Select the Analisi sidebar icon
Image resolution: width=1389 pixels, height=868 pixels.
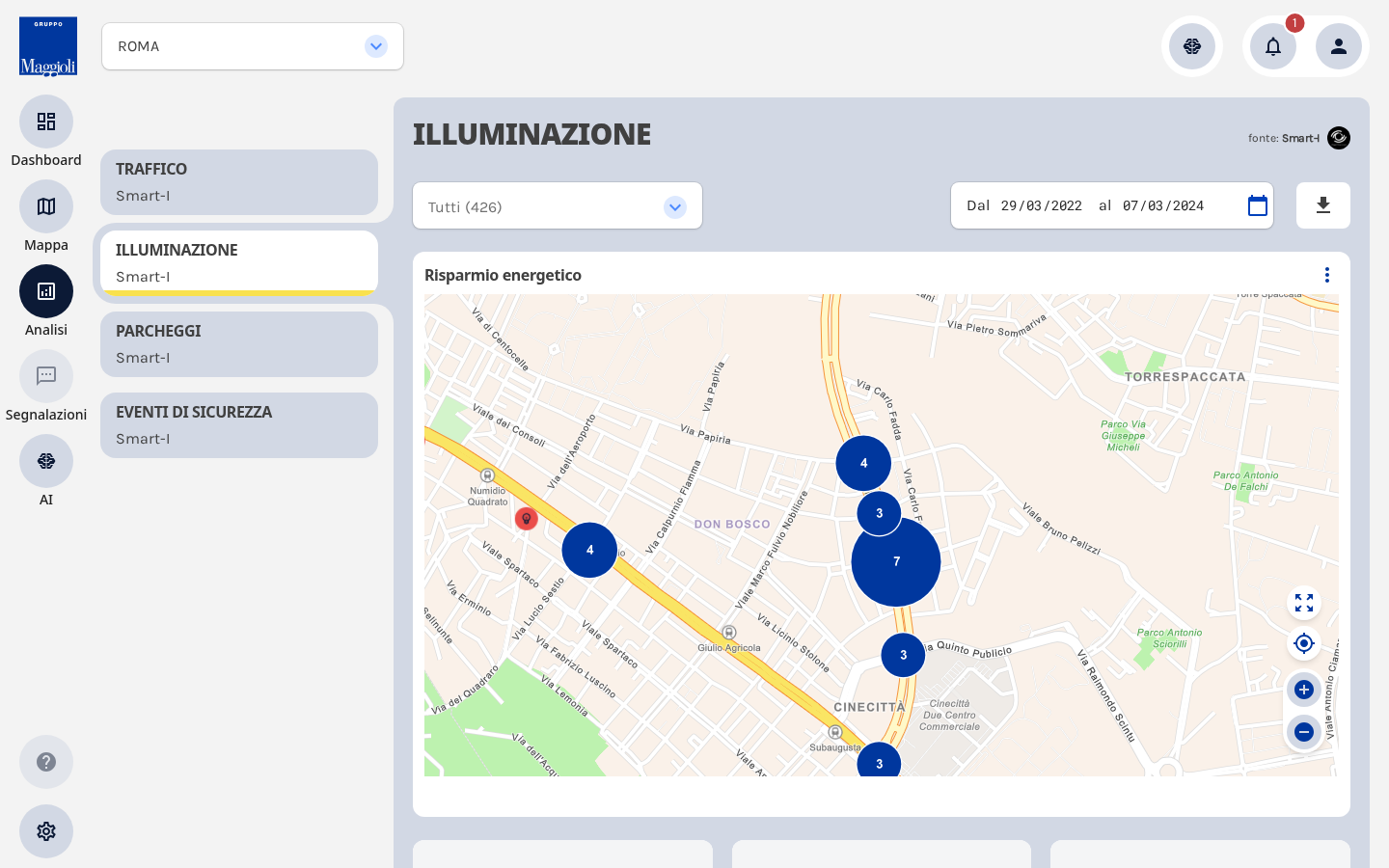46,291
